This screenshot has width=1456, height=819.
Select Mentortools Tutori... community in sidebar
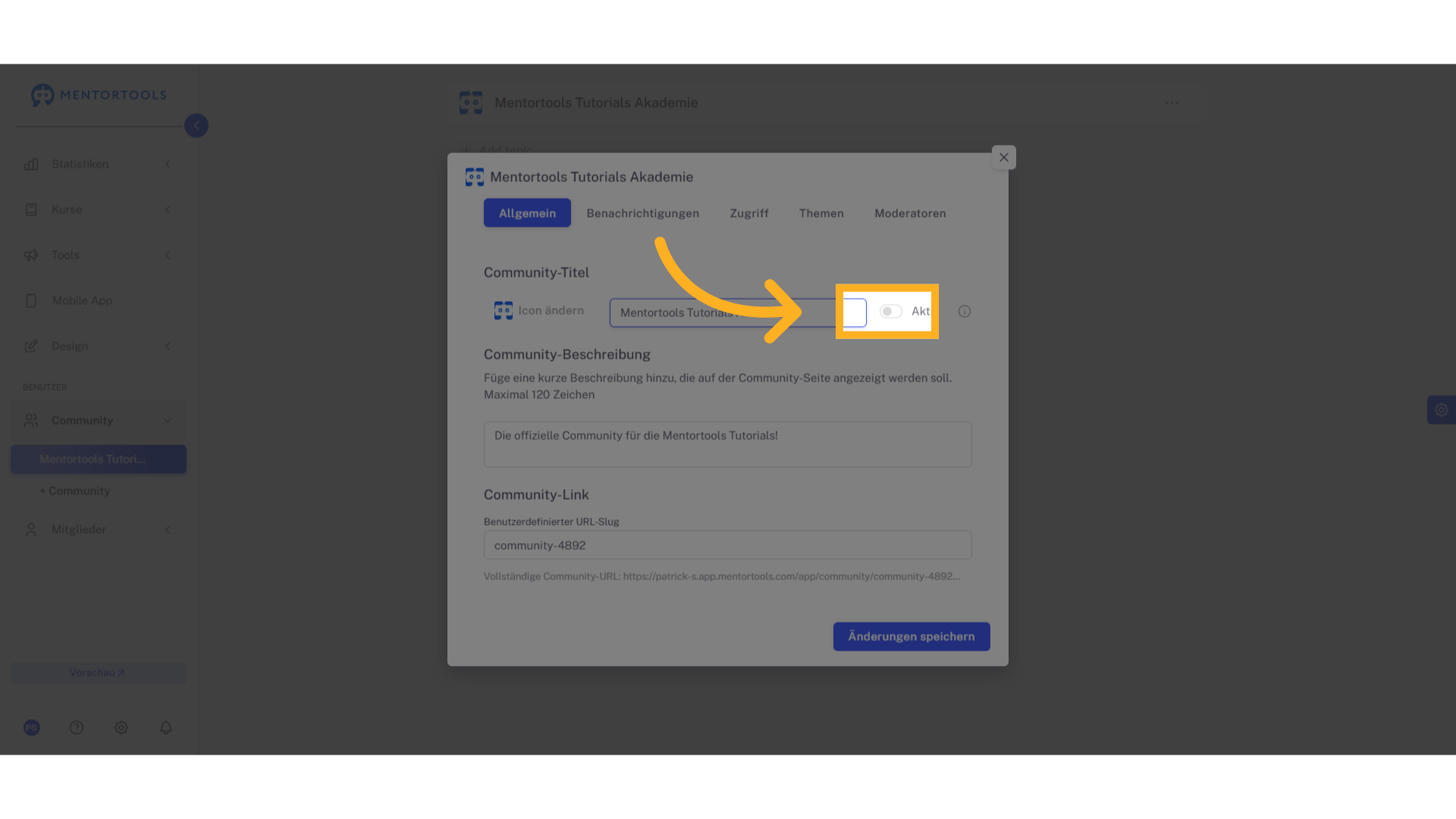(99, 460)
